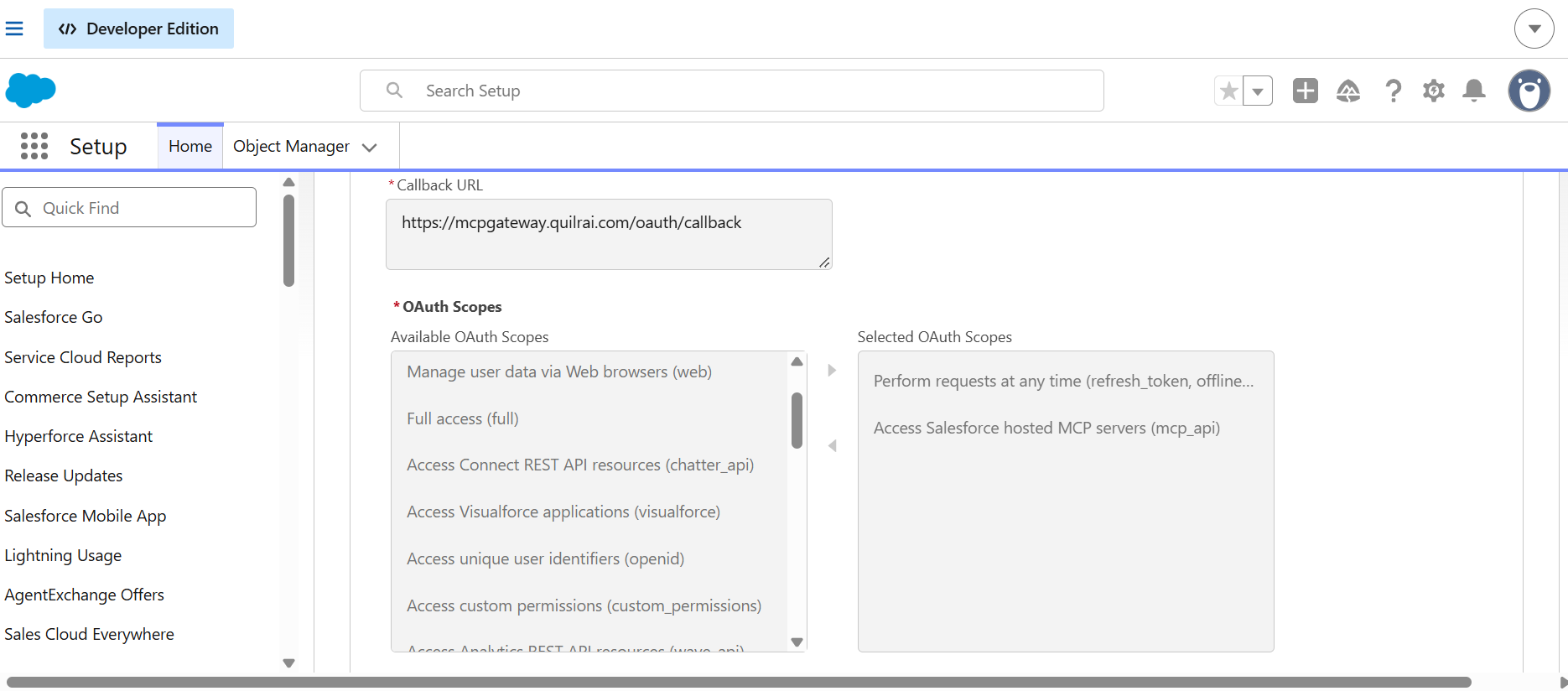Open the favorites list dropdown arrow

[x=1258, y=91]
